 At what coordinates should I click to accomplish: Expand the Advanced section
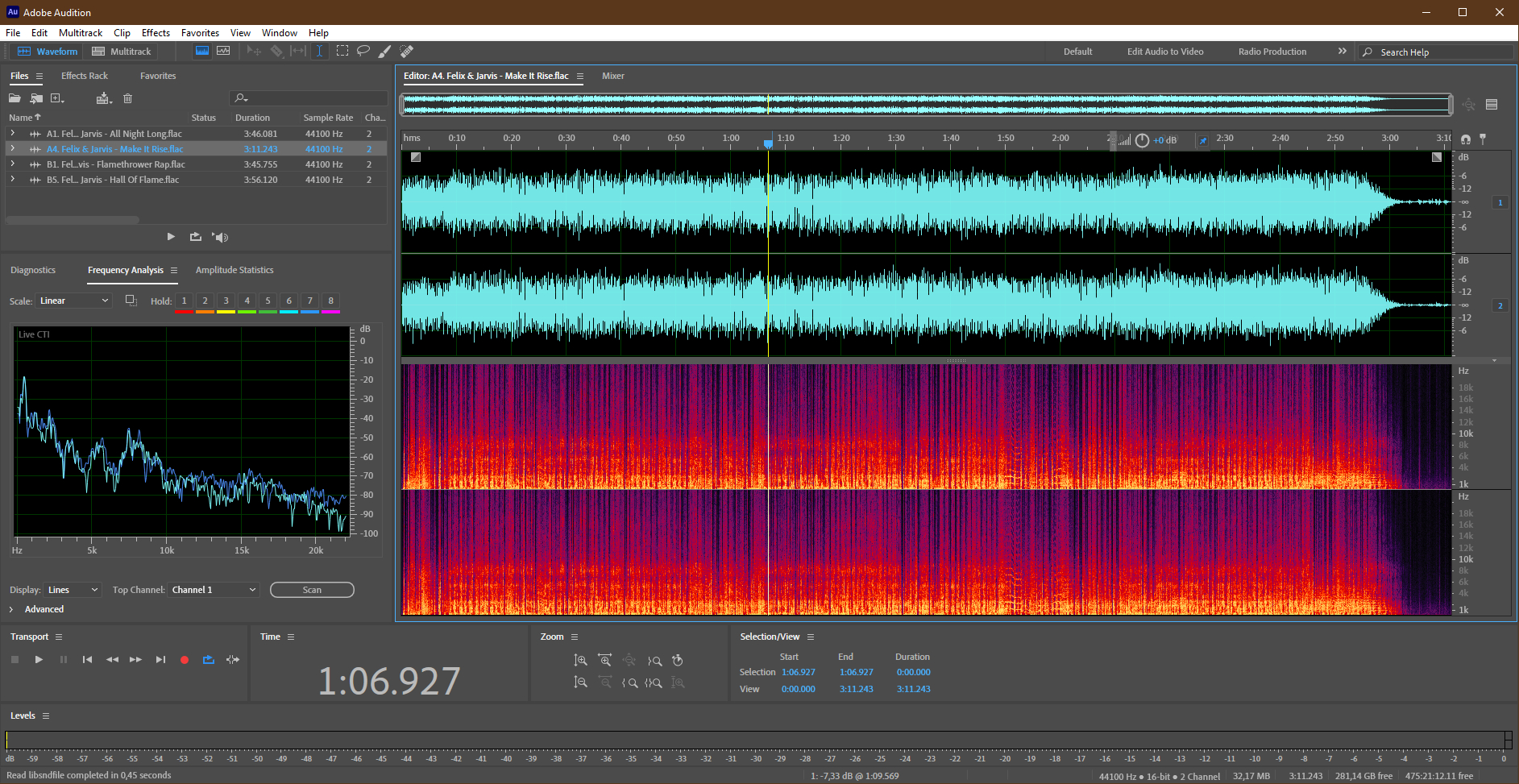pyautogui.click(x=11, y=609)
